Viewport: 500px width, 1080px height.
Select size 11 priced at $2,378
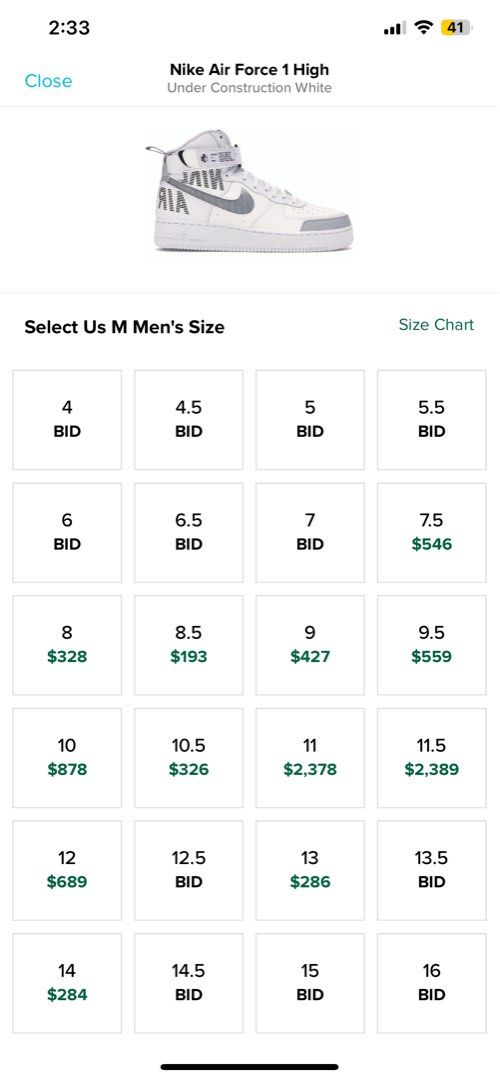tap(310, 758)
